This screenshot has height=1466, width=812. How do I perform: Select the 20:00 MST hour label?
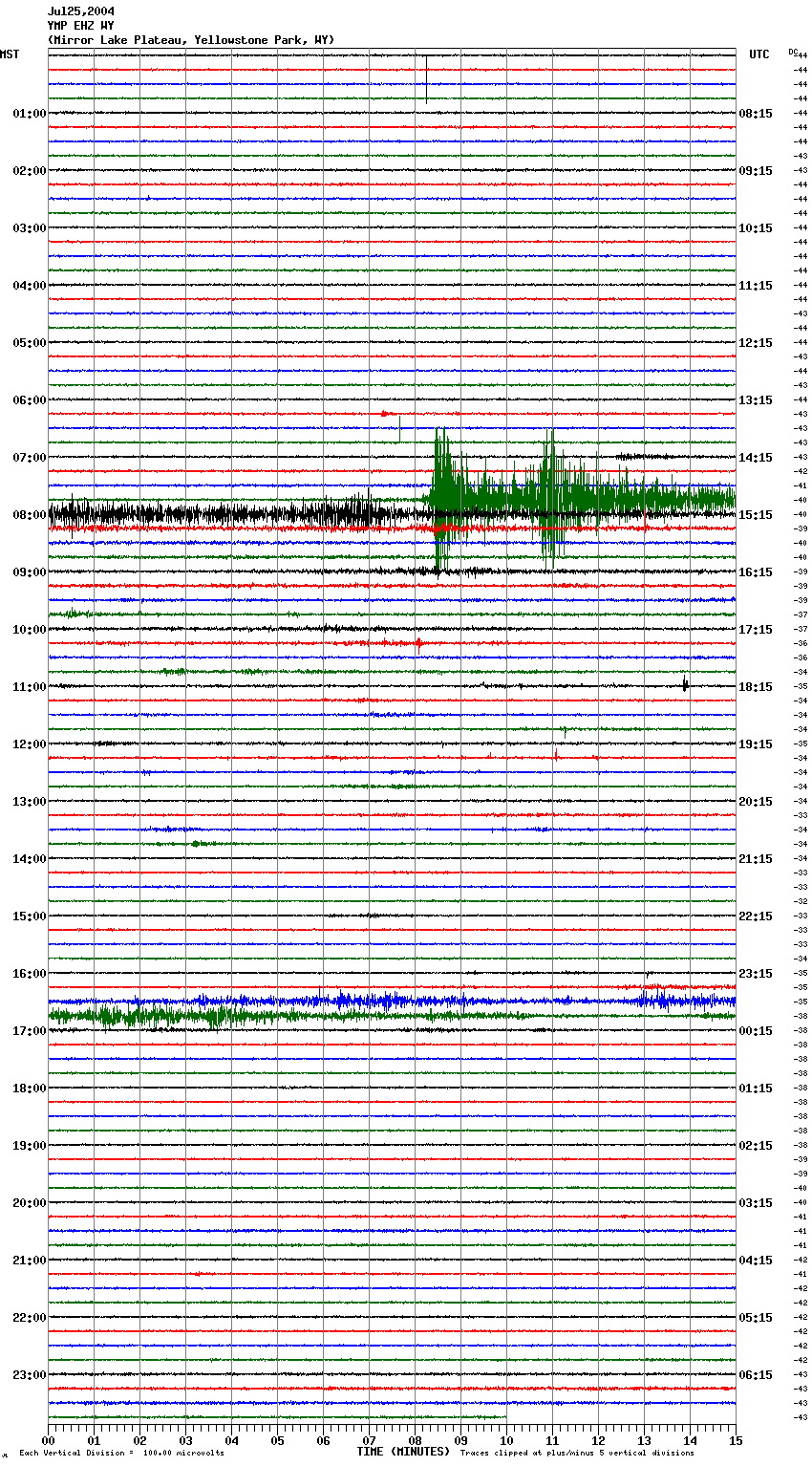pos(30,1203)
